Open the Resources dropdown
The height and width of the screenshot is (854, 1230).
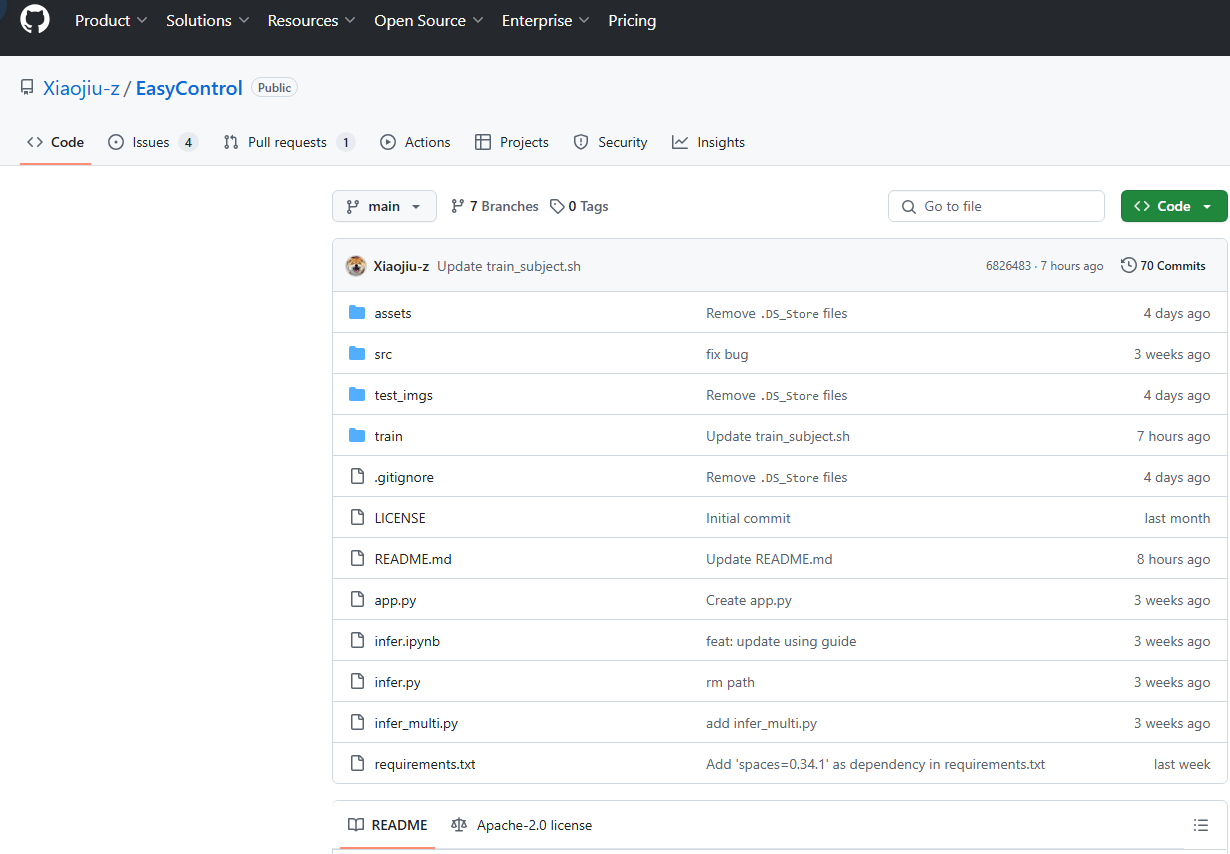coord(311,20)
